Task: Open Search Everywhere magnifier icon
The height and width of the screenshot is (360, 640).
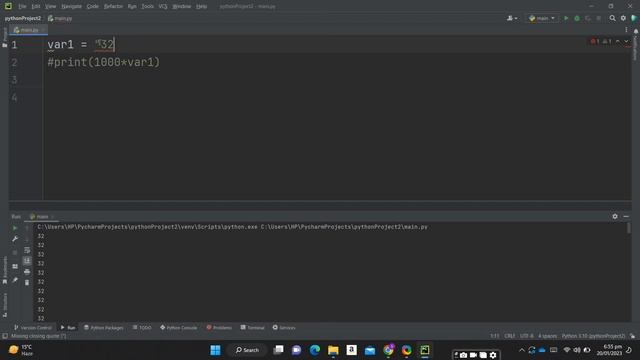Action: click(612, 18)
